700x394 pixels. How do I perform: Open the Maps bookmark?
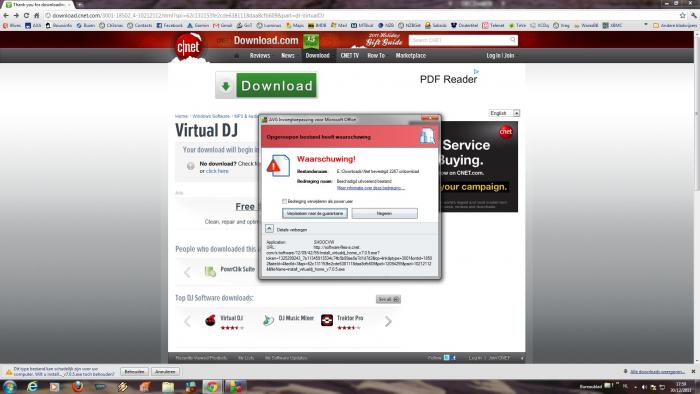pyautogui.click(x=295, y=25)
